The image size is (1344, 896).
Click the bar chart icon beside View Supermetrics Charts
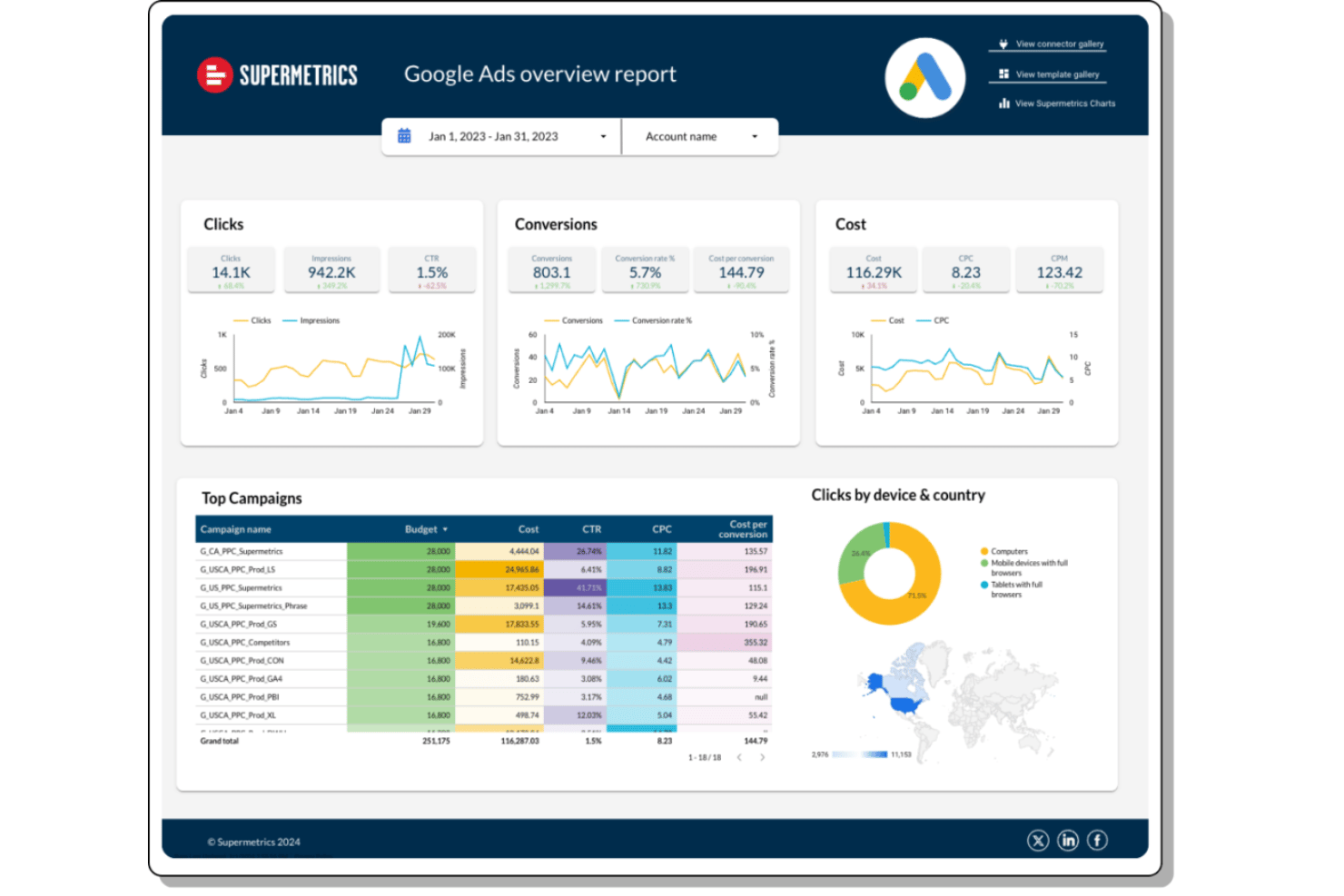click(1003, 103)
